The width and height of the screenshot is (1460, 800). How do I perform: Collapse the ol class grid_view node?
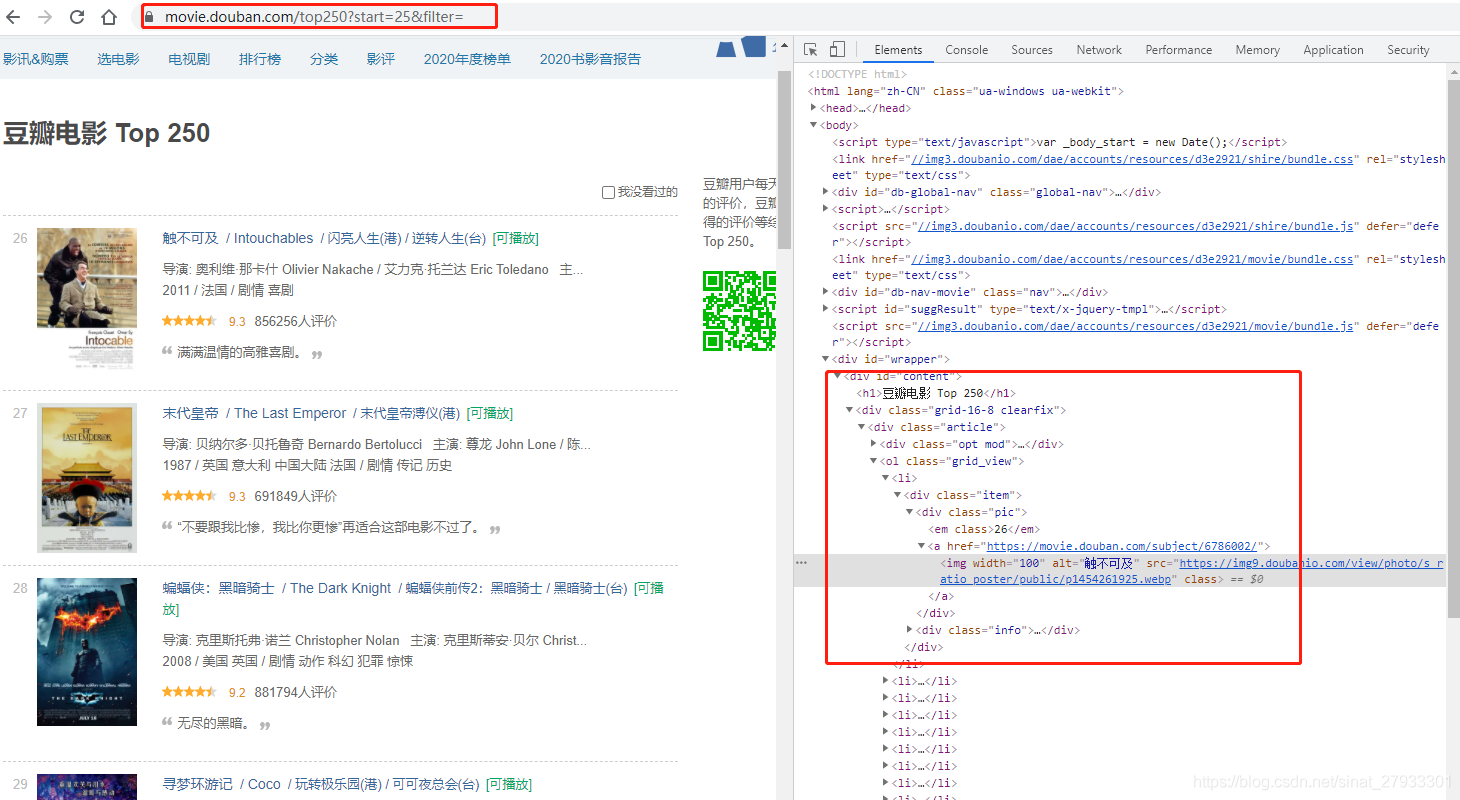pos(874,461)
